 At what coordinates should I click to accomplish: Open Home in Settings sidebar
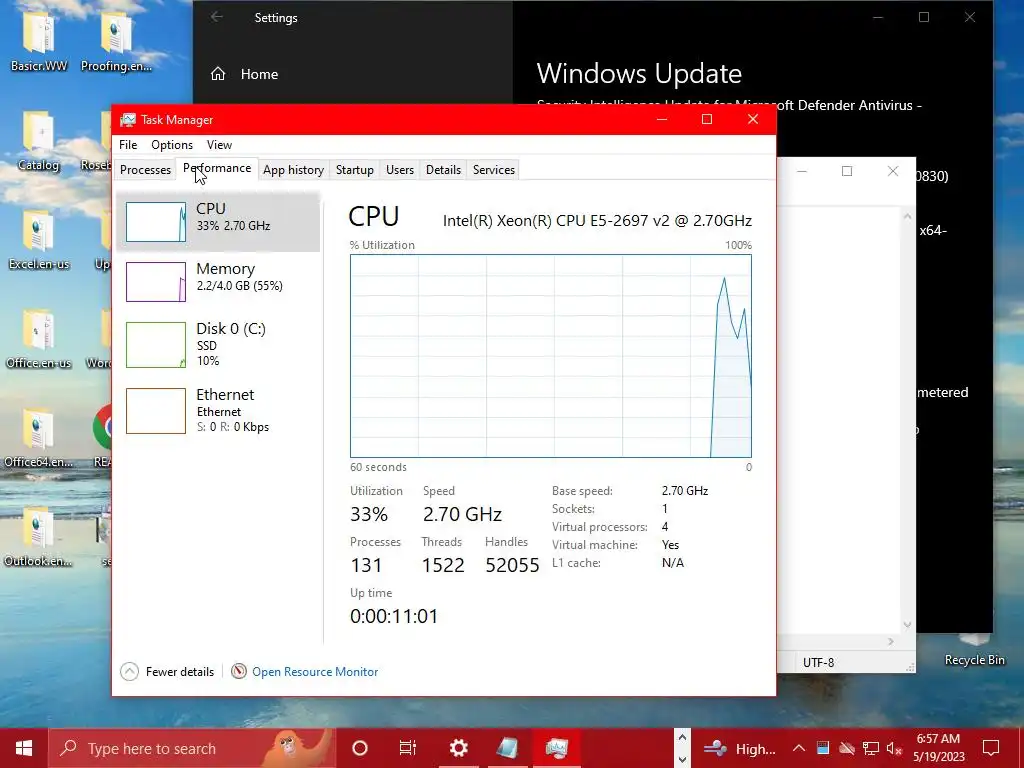click(259, 74)
